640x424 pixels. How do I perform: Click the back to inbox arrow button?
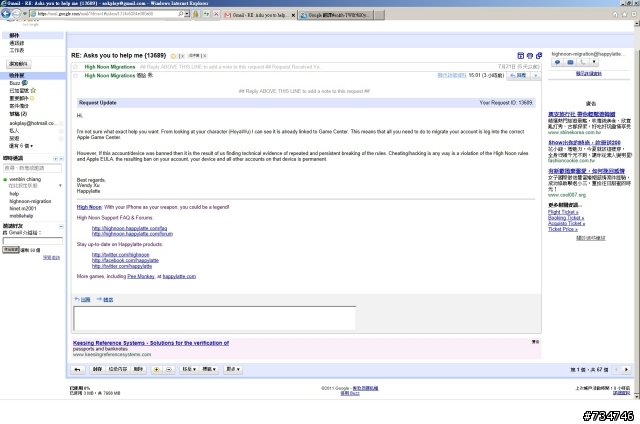click(77, 369)
